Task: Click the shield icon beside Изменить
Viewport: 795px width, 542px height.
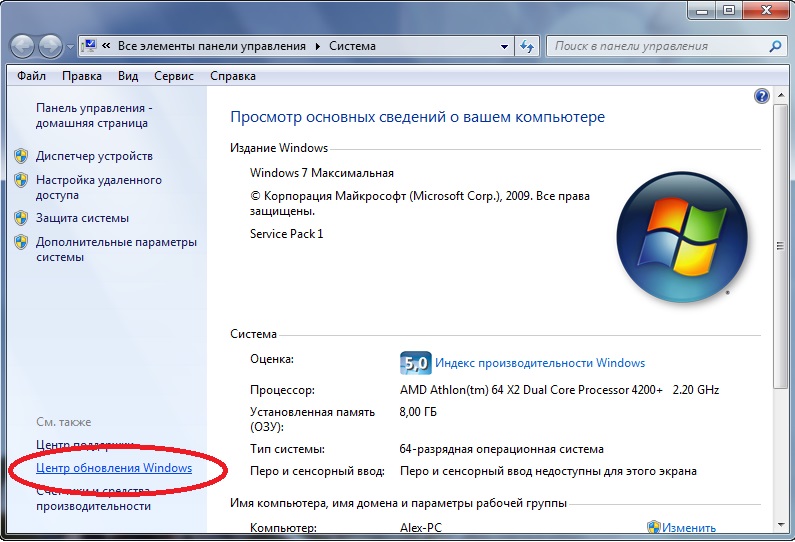Action: click(653, 528)
